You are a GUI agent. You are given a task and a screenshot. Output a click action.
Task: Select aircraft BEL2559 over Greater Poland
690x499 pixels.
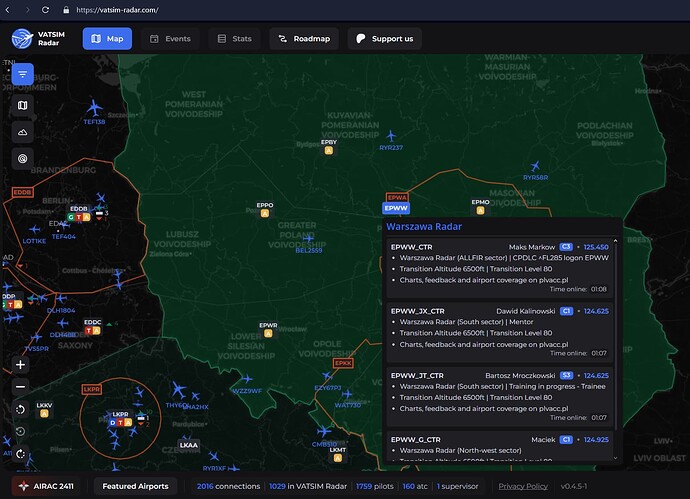[x=308, y=239]
